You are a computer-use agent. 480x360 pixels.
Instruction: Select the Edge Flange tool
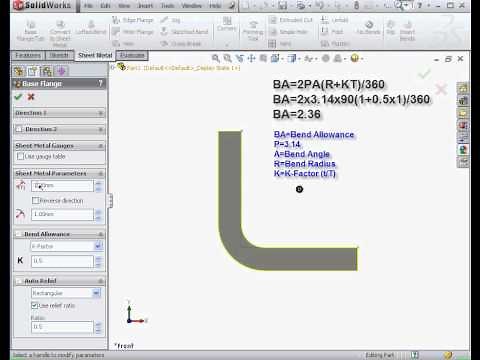point(133,20)
